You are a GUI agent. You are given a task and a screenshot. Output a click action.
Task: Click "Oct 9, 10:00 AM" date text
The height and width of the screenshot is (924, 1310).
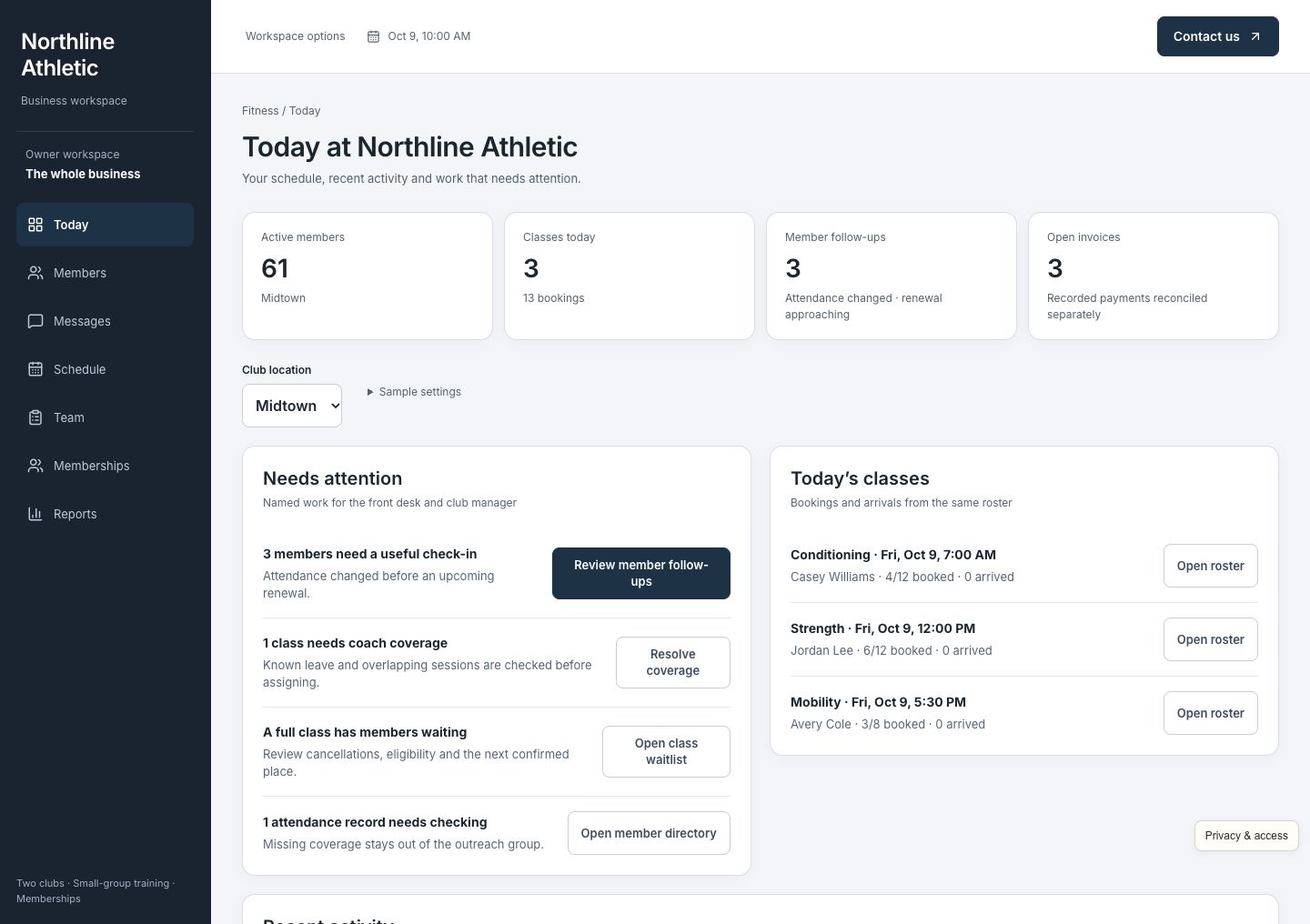(x=429, y=36)
